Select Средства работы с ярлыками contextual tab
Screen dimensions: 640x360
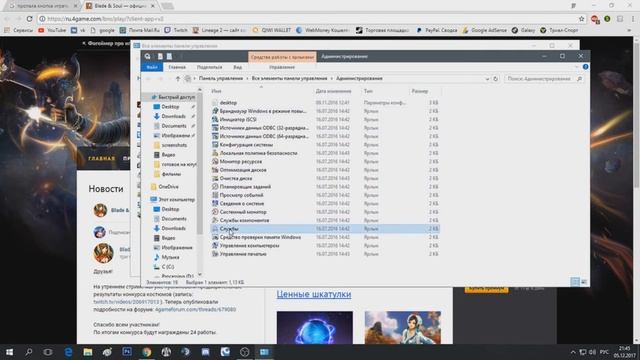click(x=282, y=57)
